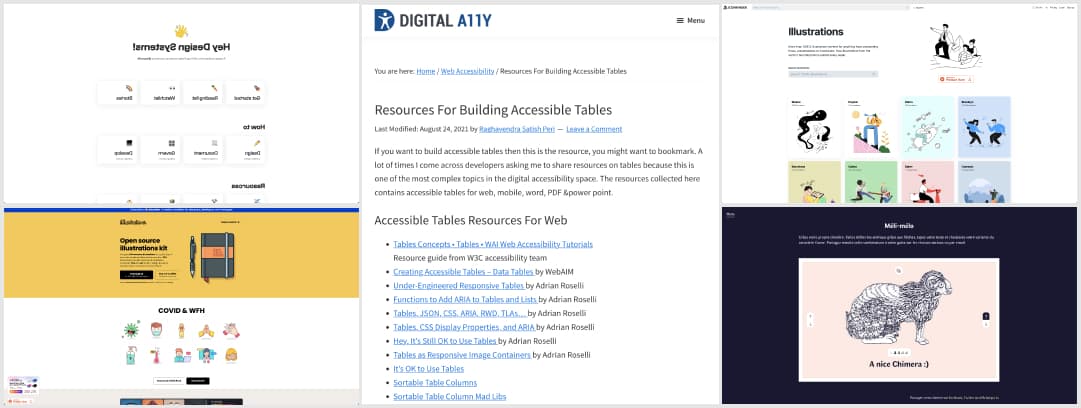Click the green coronavirus illustration icon
Image resolution: width=1081 pixels, height=408 pixels.
tap(131, 329)
